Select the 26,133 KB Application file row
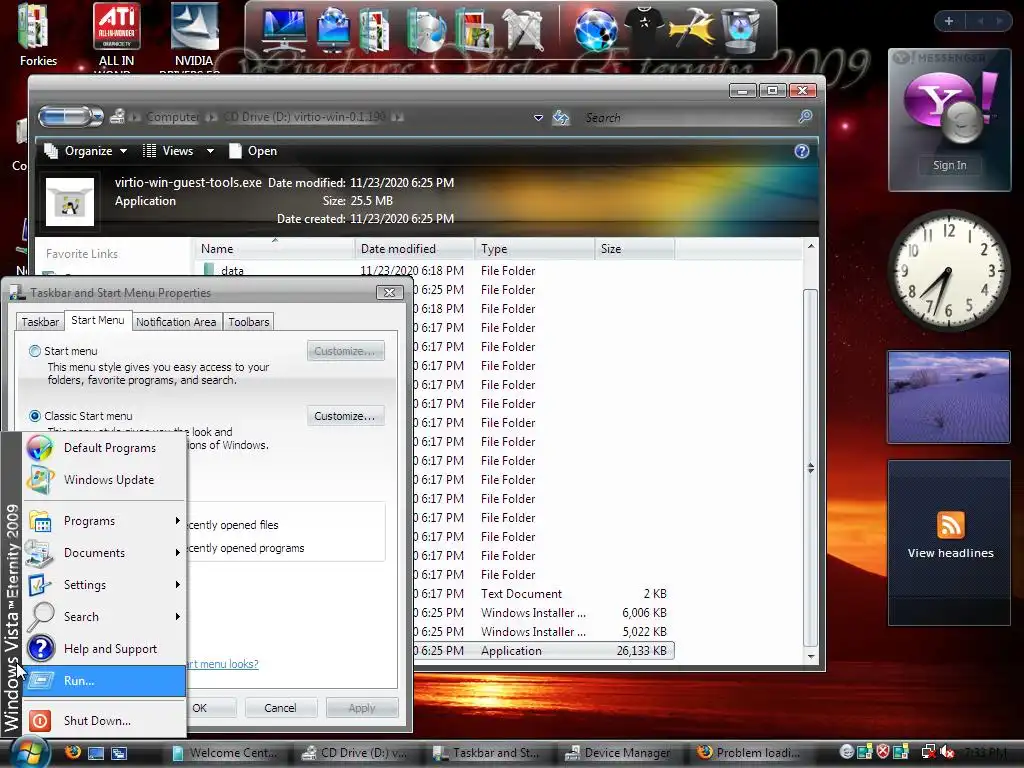Image resolution: width=1024 pixels, height=768 pixels. click(542, 650)
